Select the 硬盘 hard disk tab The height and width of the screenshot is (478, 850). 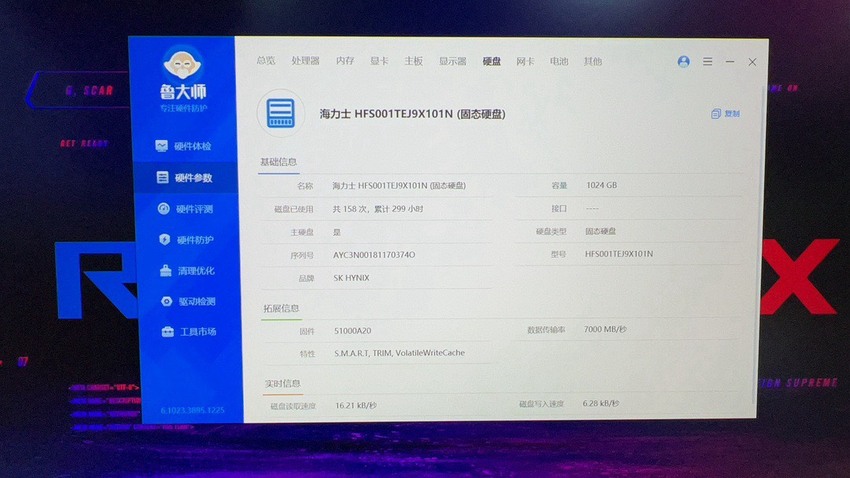(492, 61)
